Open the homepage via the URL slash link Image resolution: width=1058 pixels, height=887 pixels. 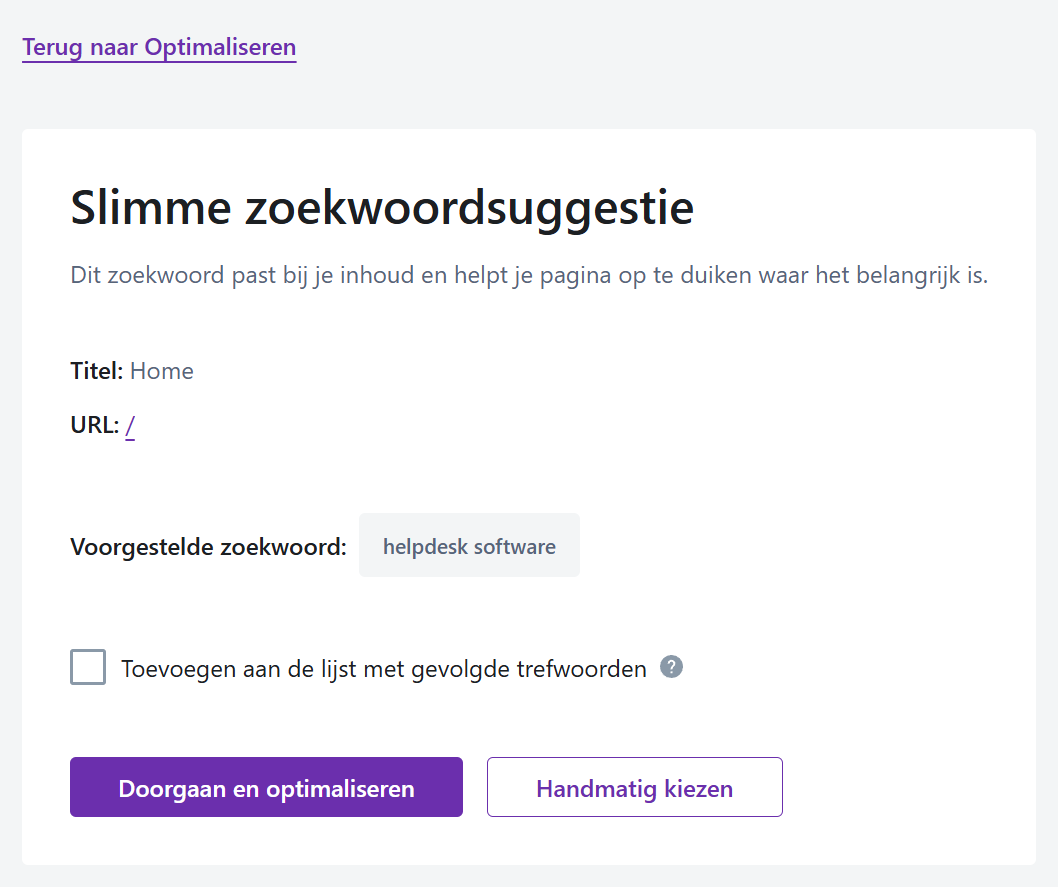click(130, 424)
